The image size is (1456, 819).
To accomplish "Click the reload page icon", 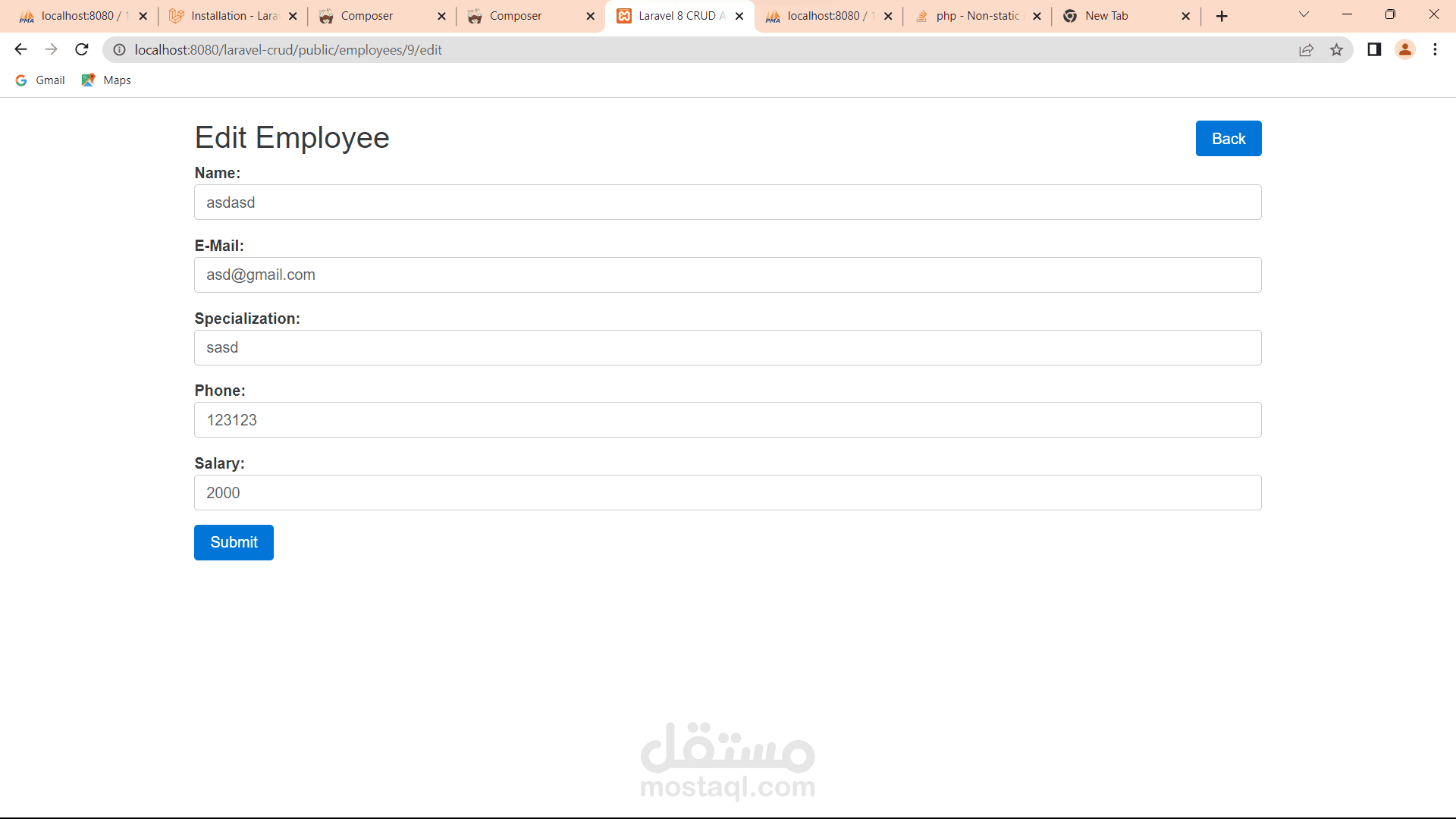I will 82,50.
